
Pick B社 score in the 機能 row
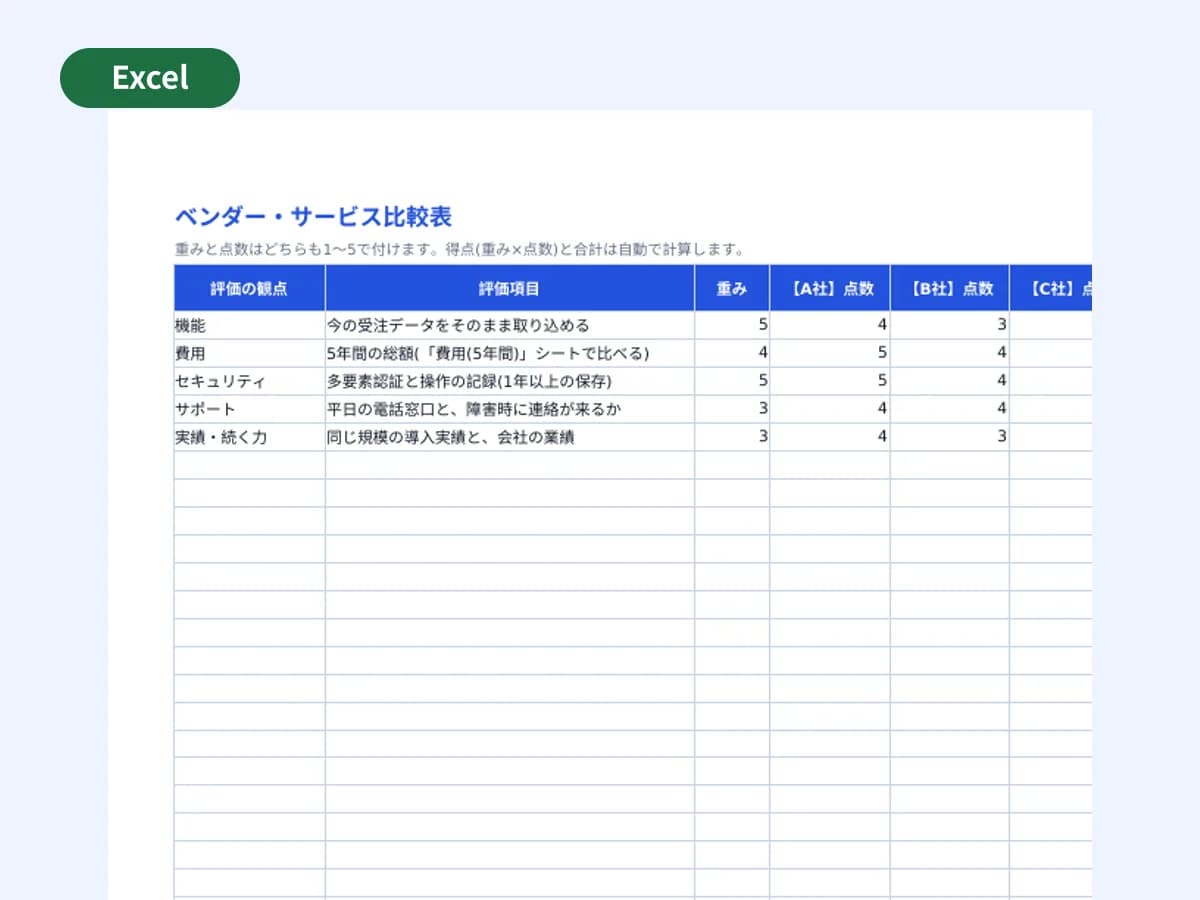point(949,325)
